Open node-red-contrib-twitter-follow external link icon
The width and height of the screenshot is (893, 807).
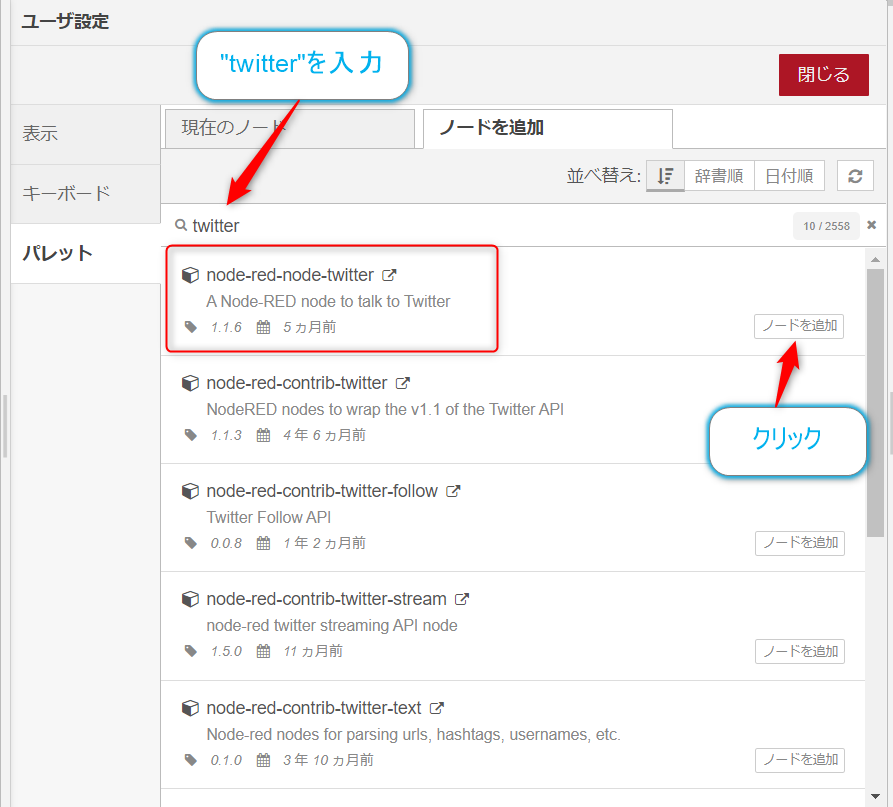click(453, 491)
